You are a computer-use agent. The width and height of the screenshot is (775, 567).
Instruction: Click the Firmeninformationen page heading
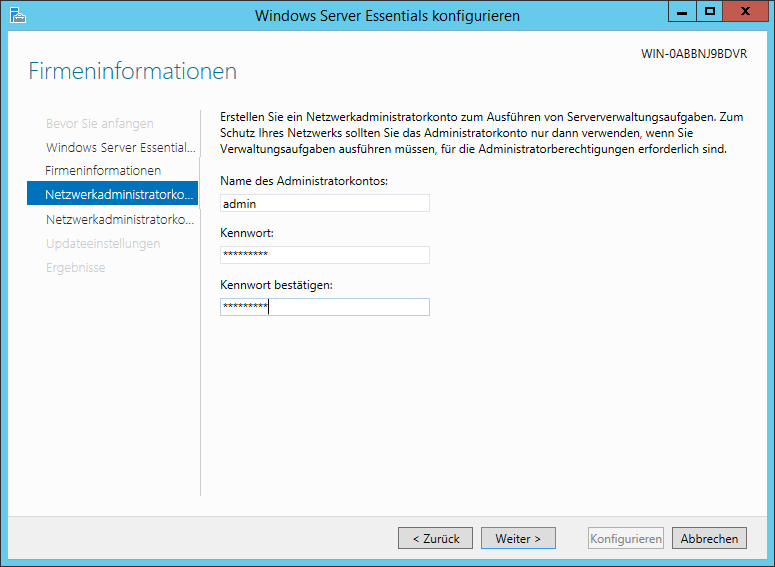point(132,71)
